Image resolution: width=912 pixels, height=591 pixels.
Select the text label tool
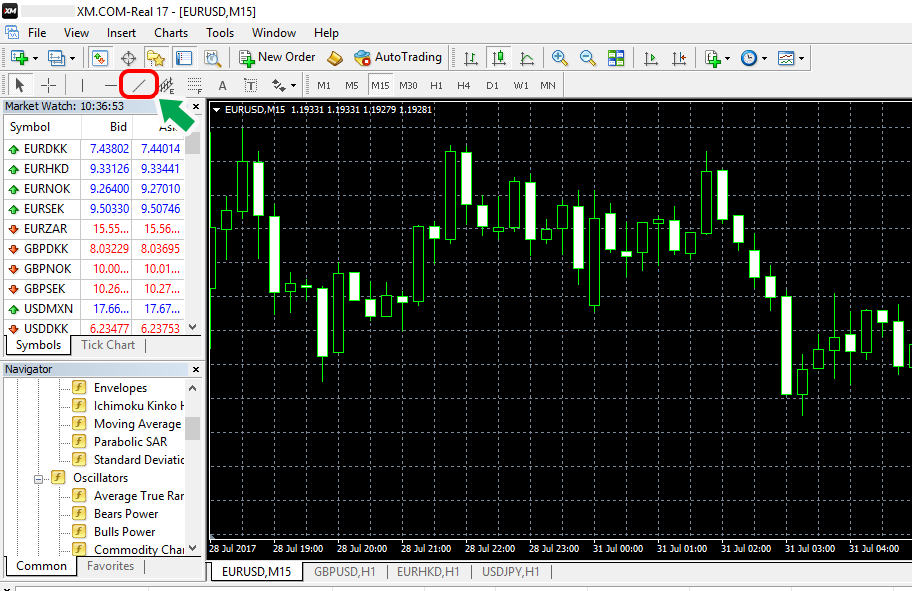250,86
